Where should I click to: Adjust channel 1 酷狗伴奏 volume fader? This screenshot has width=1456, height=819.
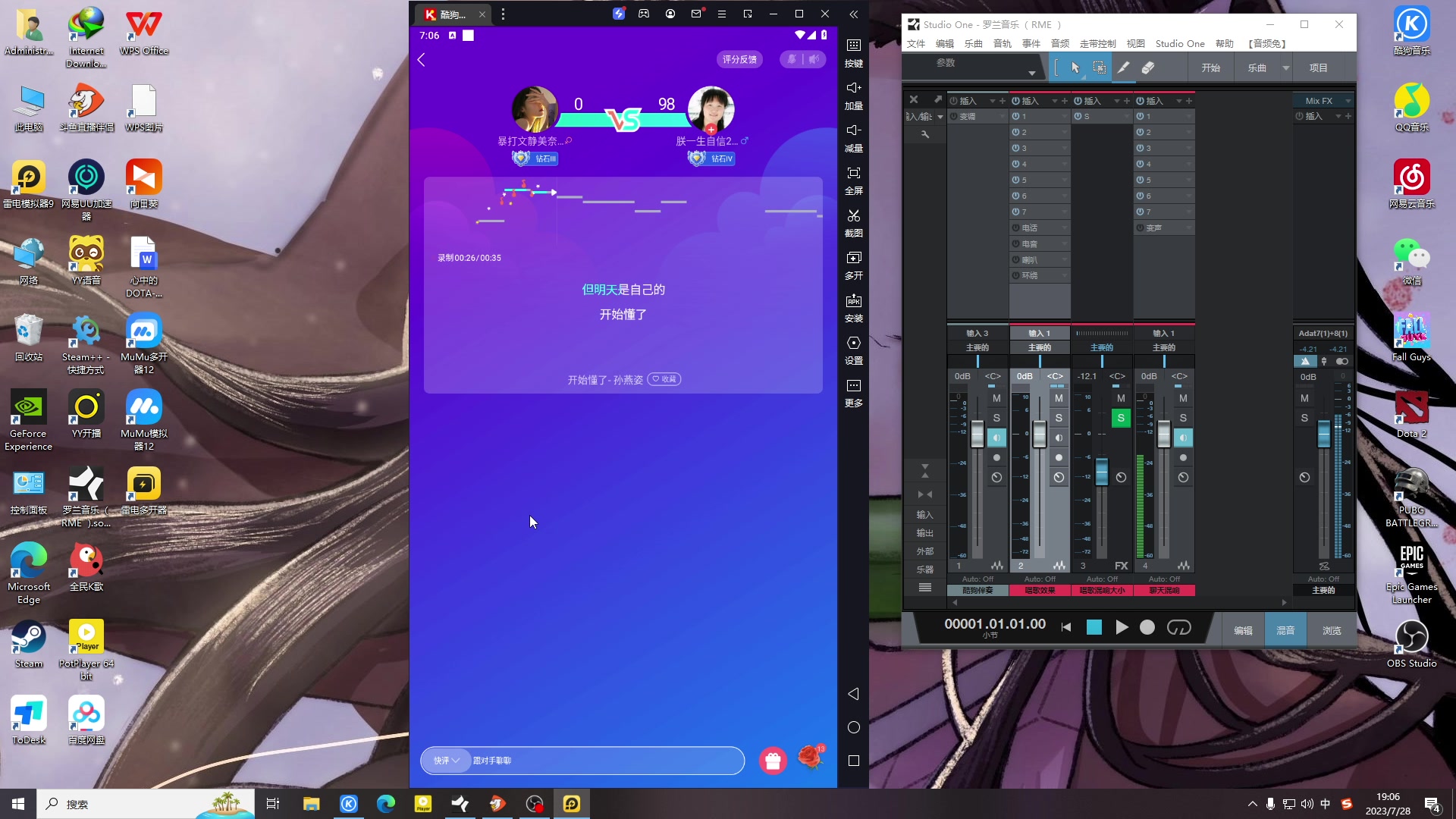977,434
